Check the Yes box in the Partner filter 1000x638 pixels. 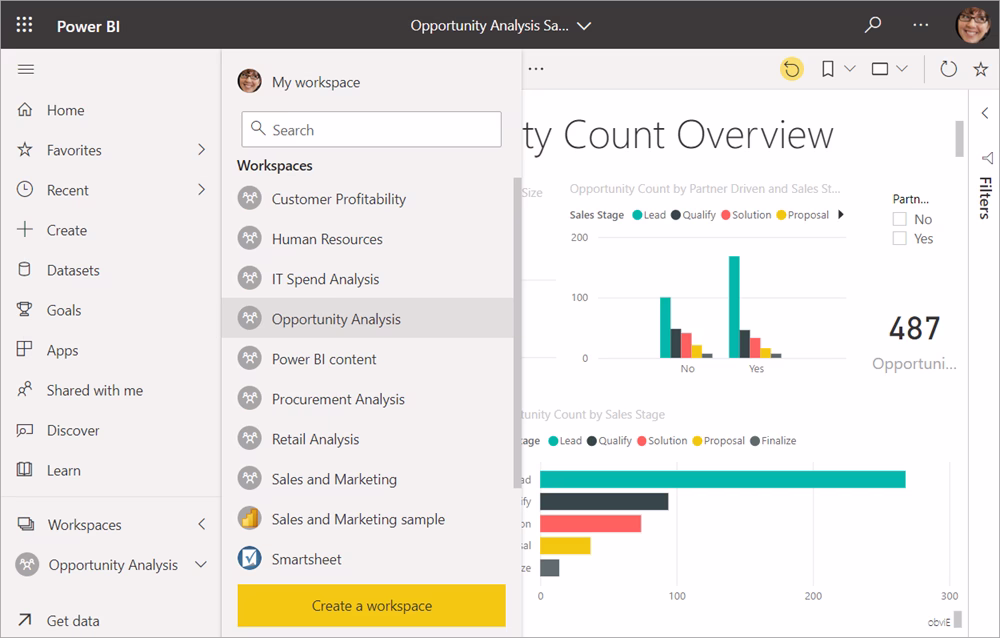[899, 238]
